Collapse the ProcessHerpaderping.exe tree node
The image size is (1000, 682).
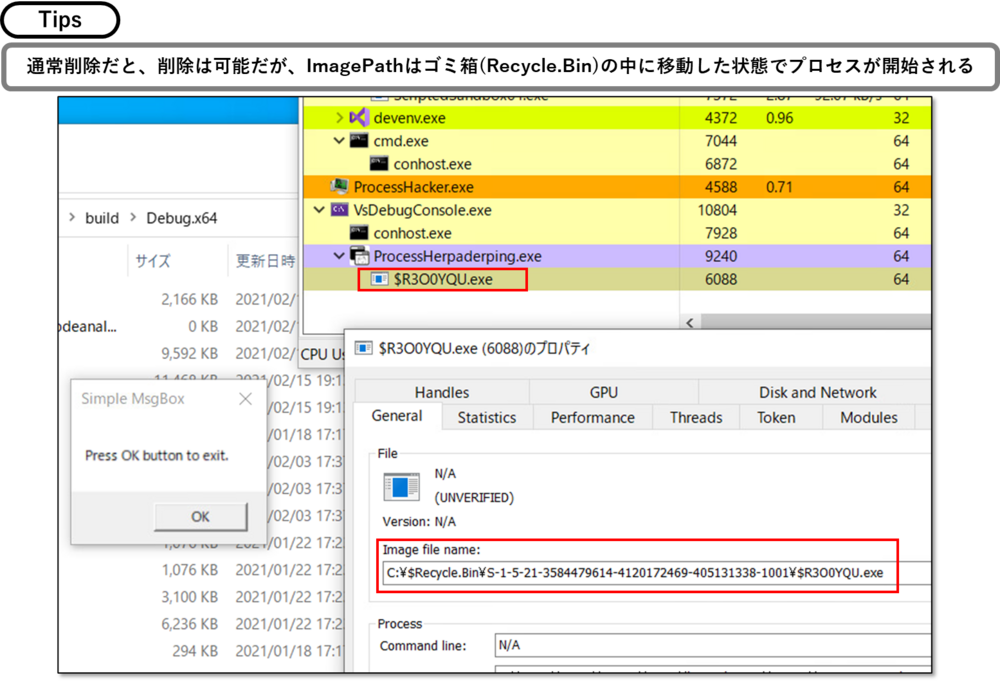tap(339, 256)
